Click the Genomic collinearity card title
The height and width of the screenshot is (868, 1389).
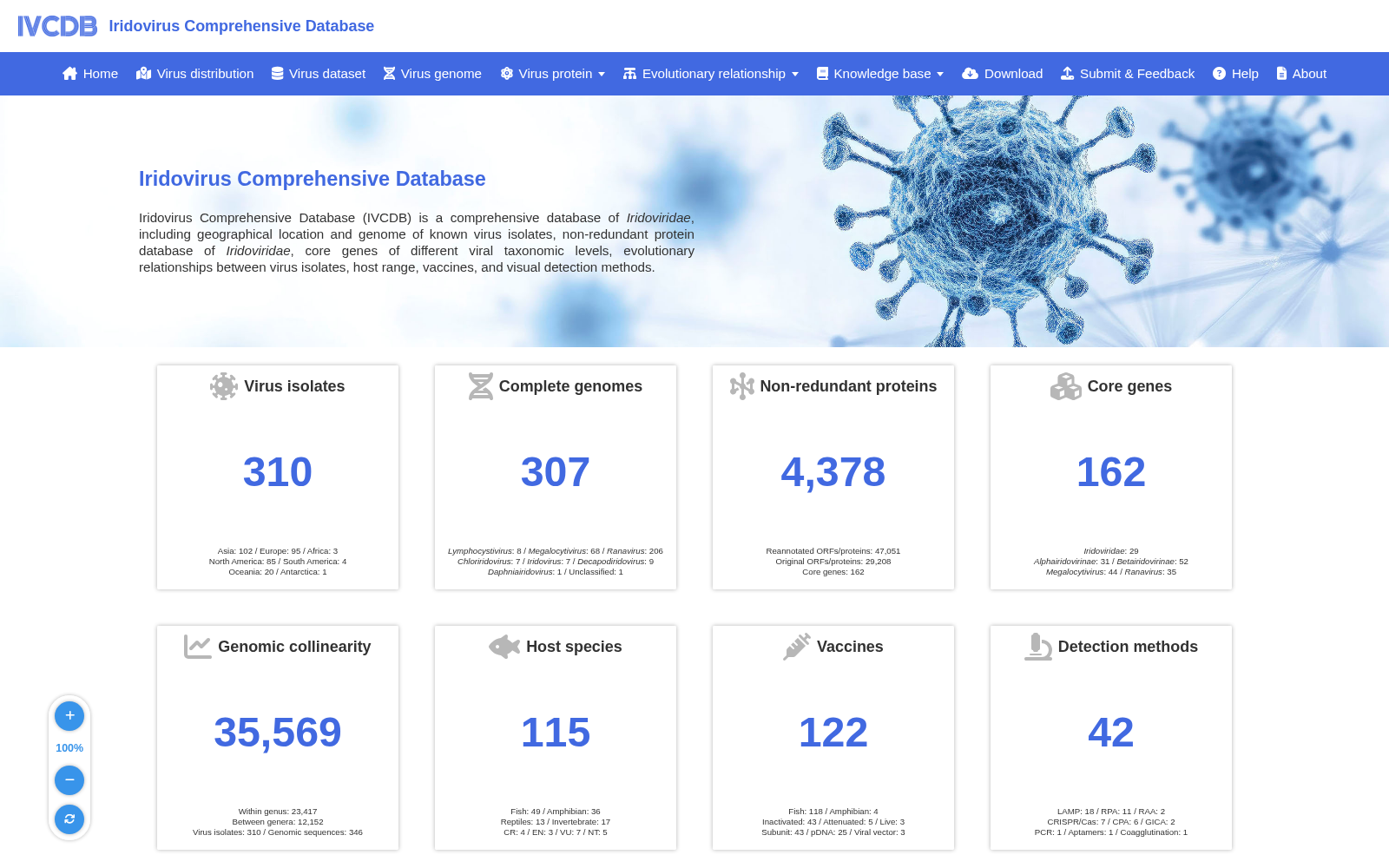(x=294, y=647)
